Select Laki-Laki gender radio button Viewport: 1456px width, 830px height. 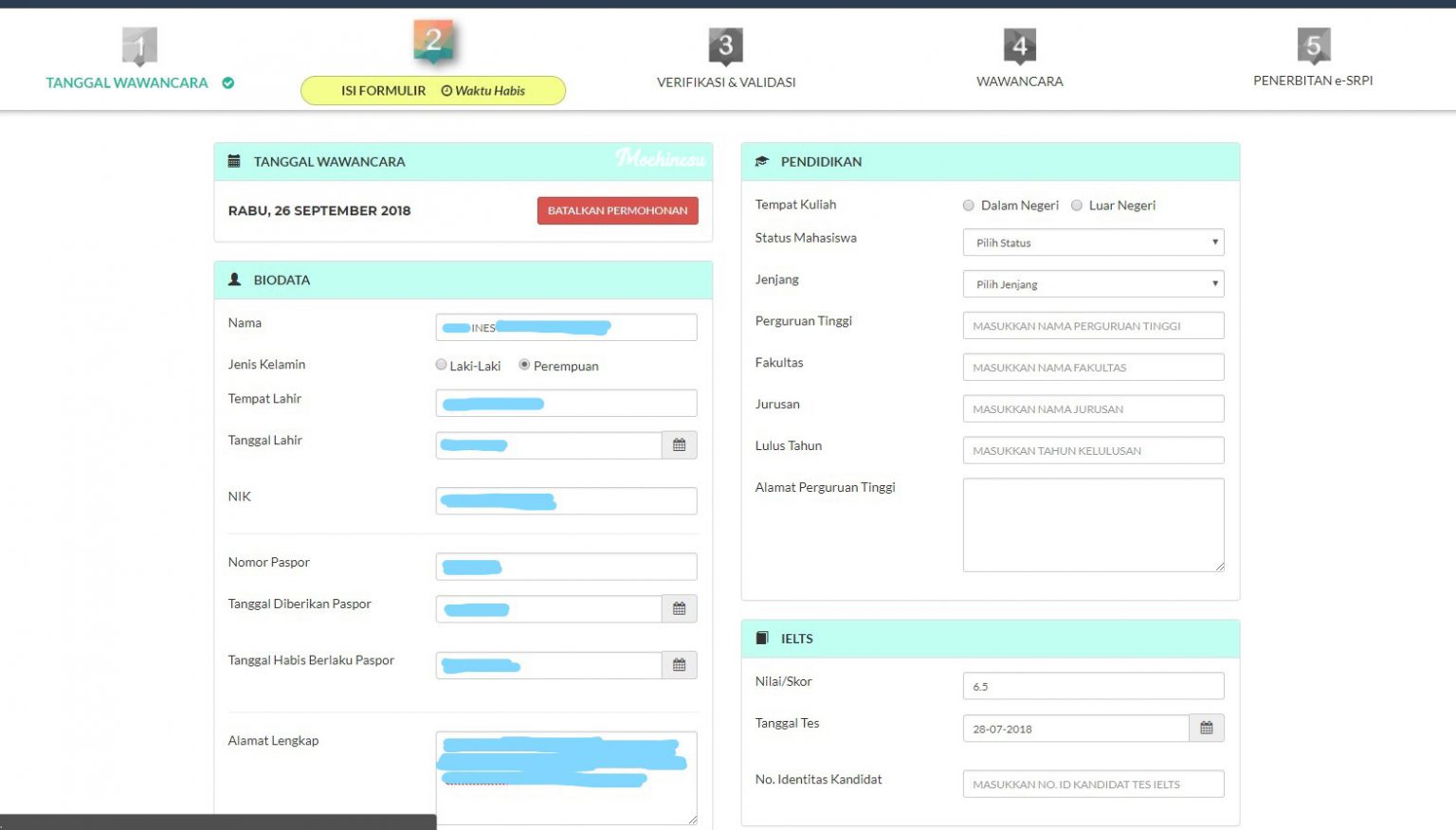(441, 365)
